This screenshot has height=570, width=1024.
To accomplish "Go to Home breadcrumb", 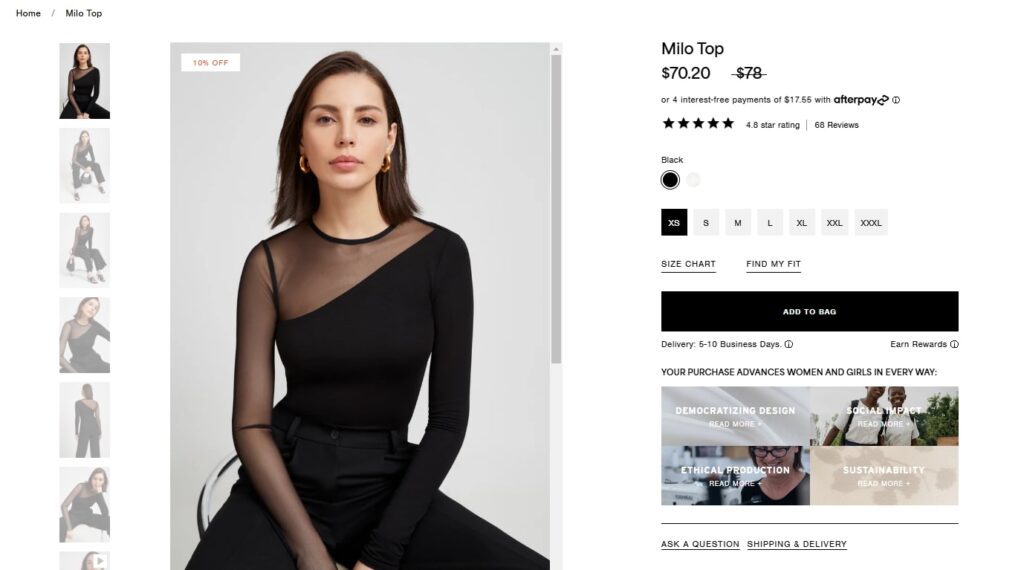I will pyautogui.click(x=28, y=14).
